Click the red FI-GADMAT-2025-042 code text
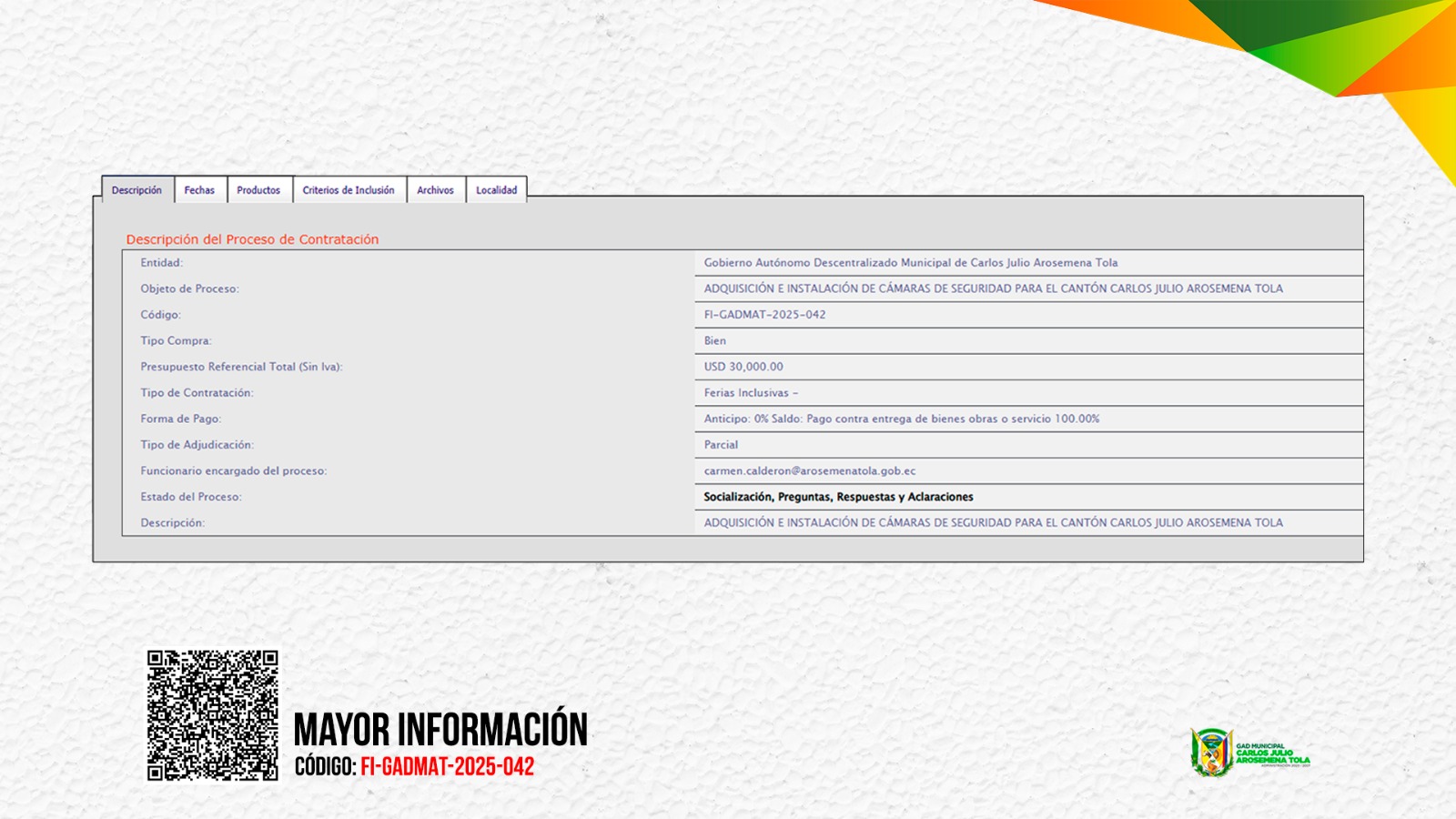This screenshot has height=819, width=1456. (x=447, y=767)
